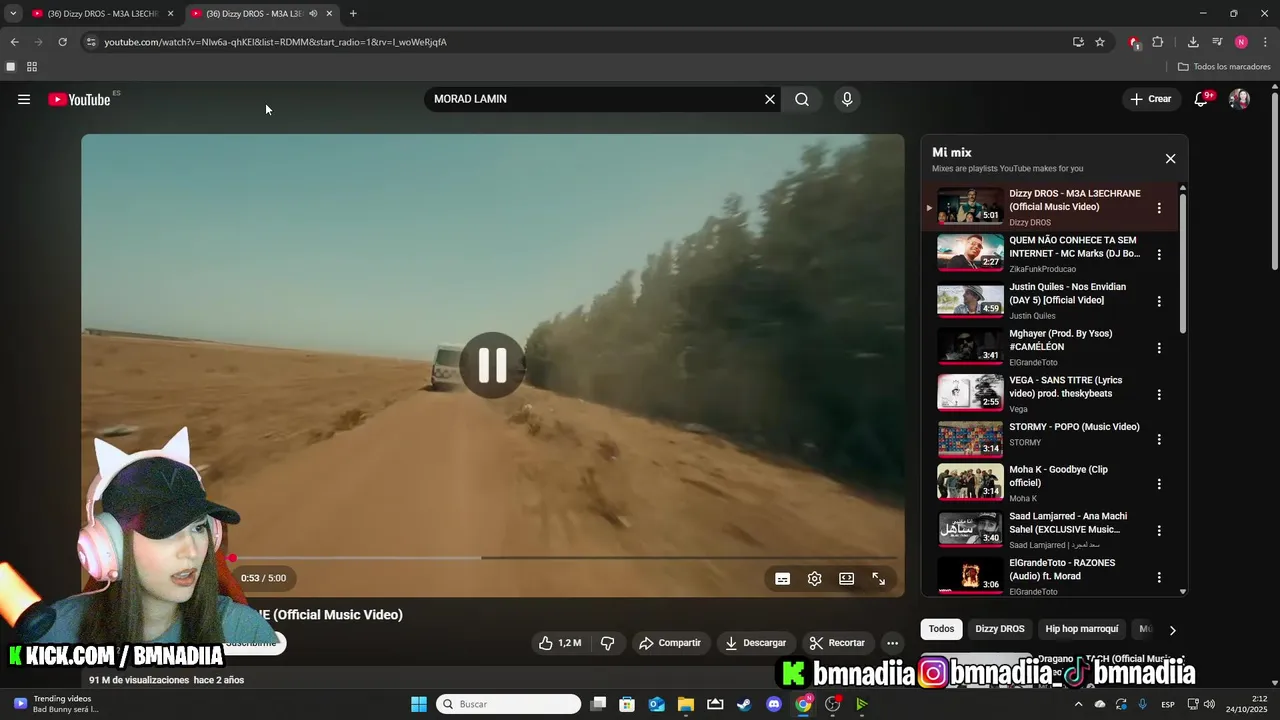Open a new browser tab
Image resolution: width=1280 pixels, height=720 pixels.
353,14
